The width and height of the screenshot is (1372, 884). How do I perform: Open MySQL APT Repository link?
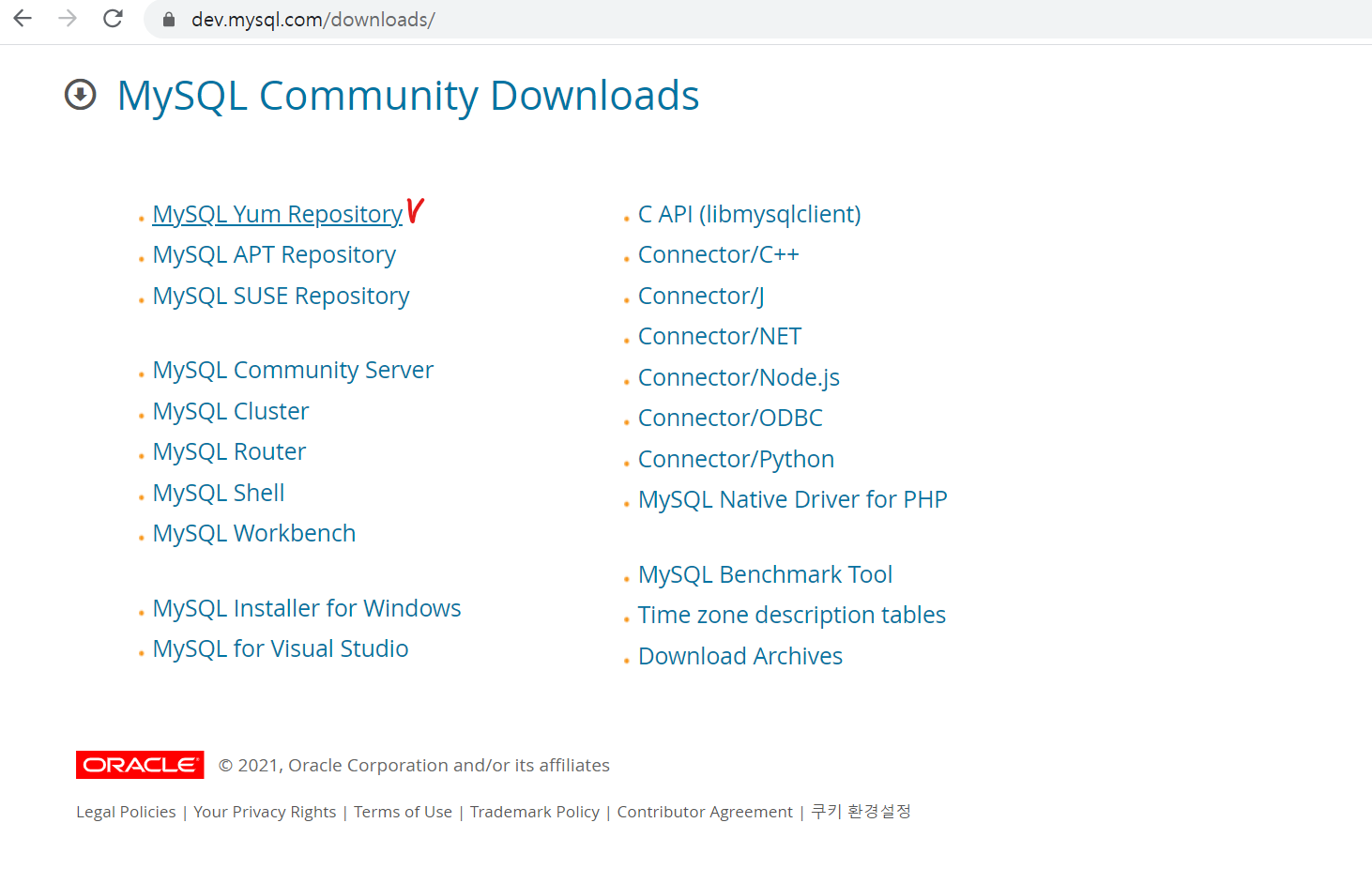pyautogui.click(x=274, y=254)
